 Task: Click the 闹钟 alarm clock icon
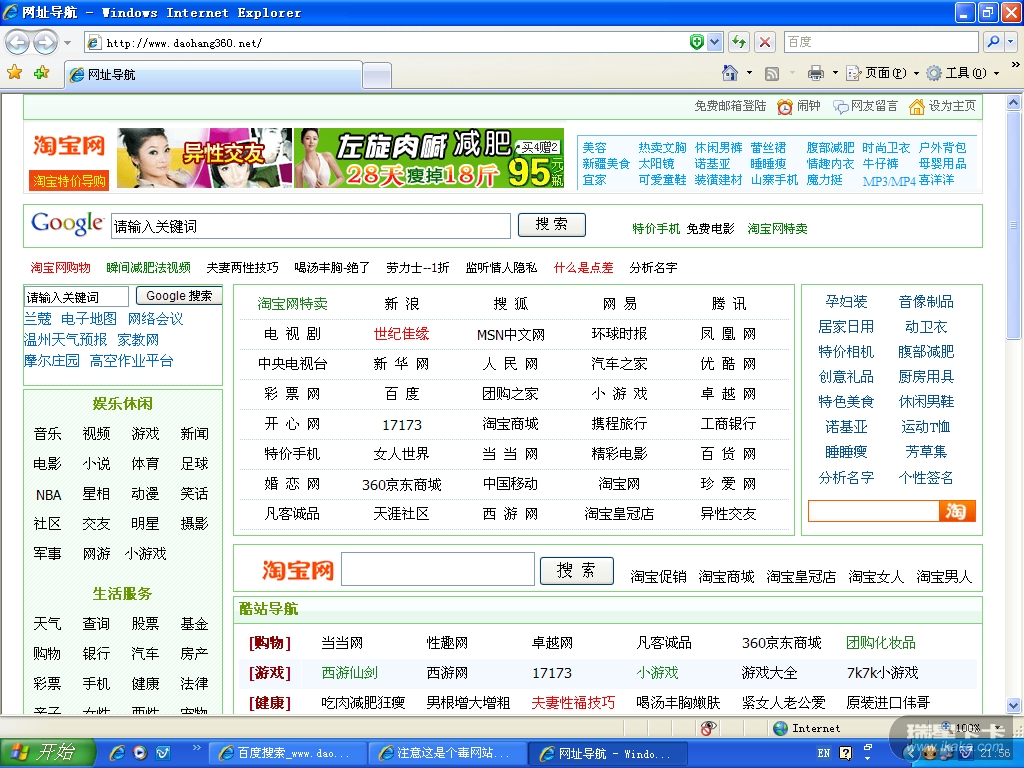point(786,106)
